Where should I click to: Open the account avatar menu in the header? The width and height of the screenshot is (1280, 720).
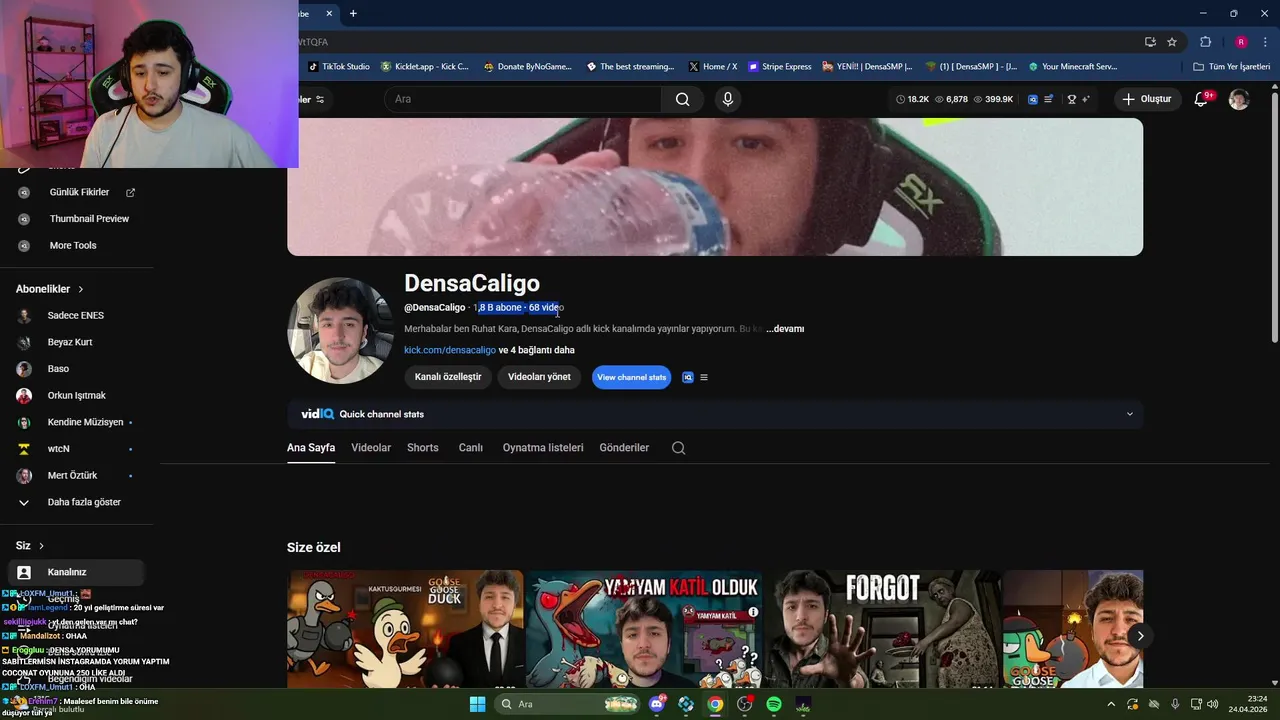point(1239,99)
